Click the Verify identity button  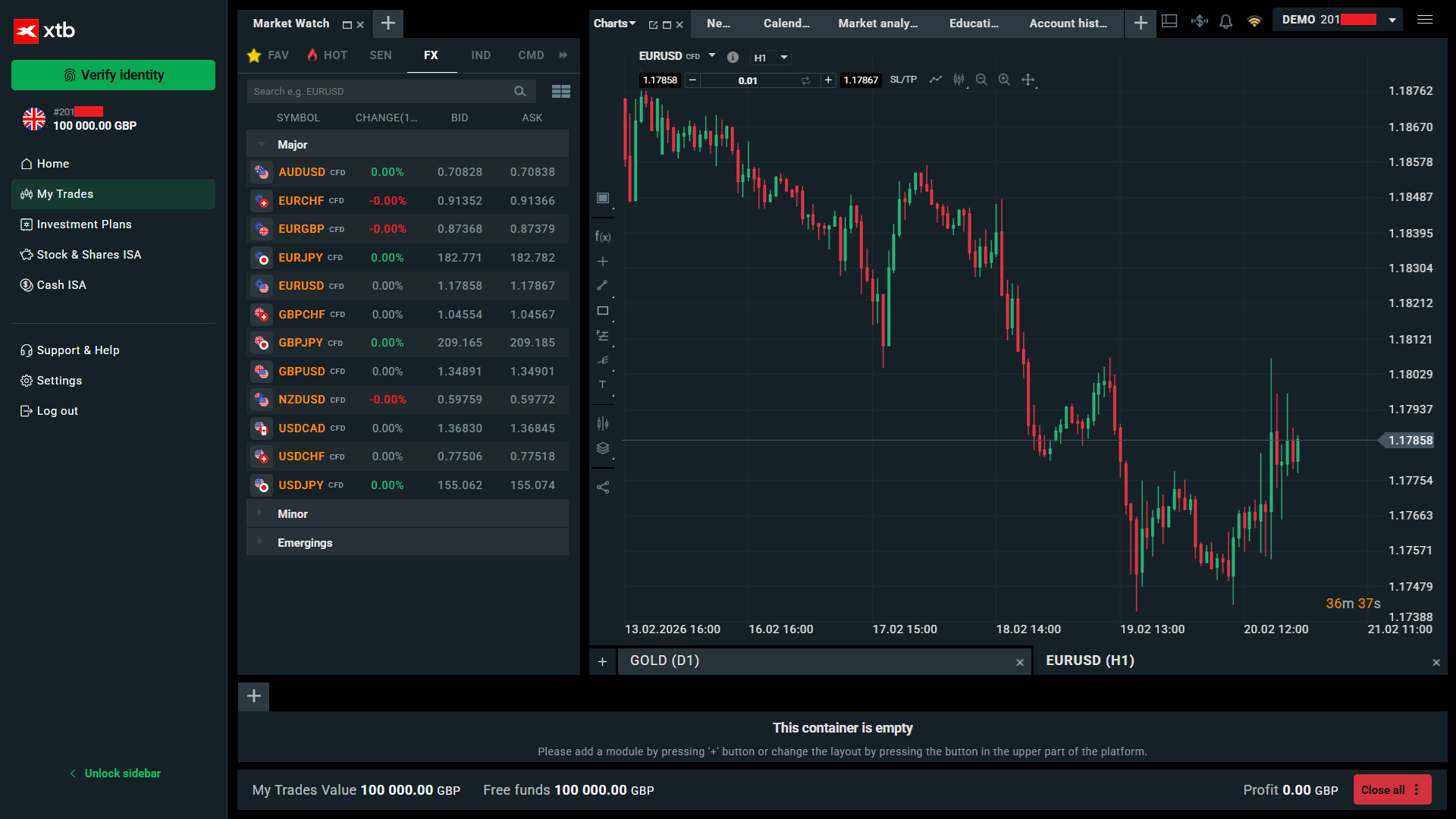tap(113, 75)
